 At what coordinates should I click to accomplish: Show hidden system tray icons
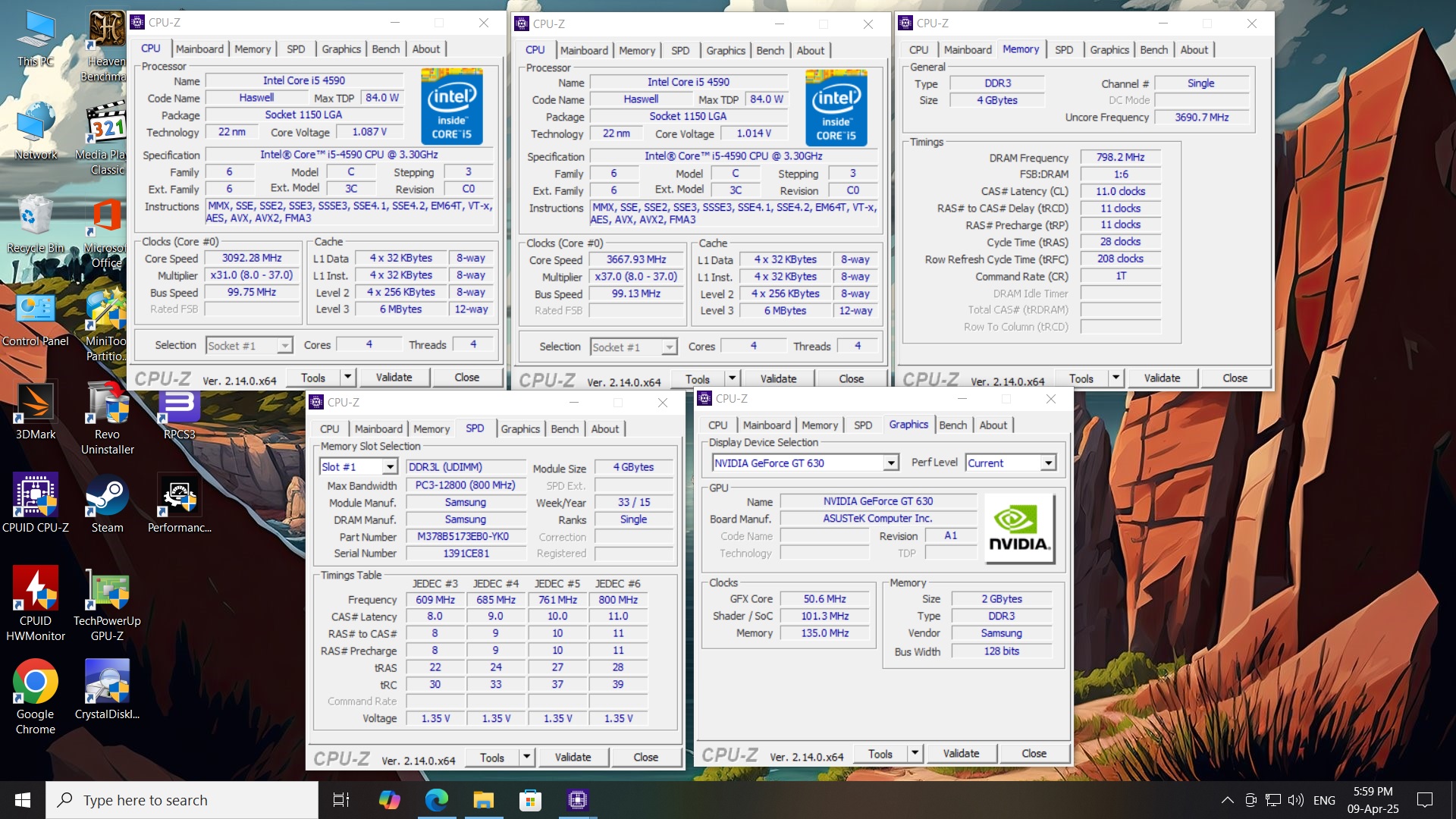tap(1227, 800)
